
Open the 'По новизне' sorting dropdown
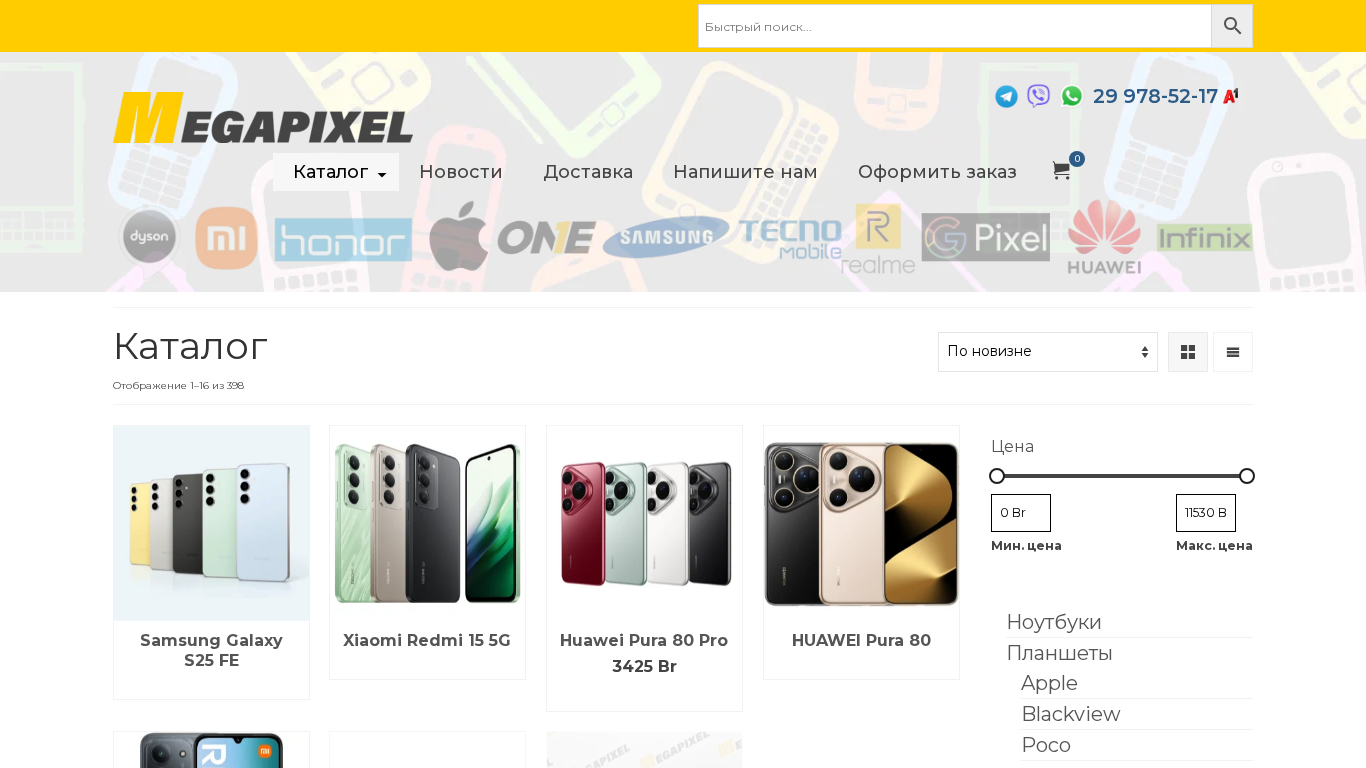[x=1048, y=352]
